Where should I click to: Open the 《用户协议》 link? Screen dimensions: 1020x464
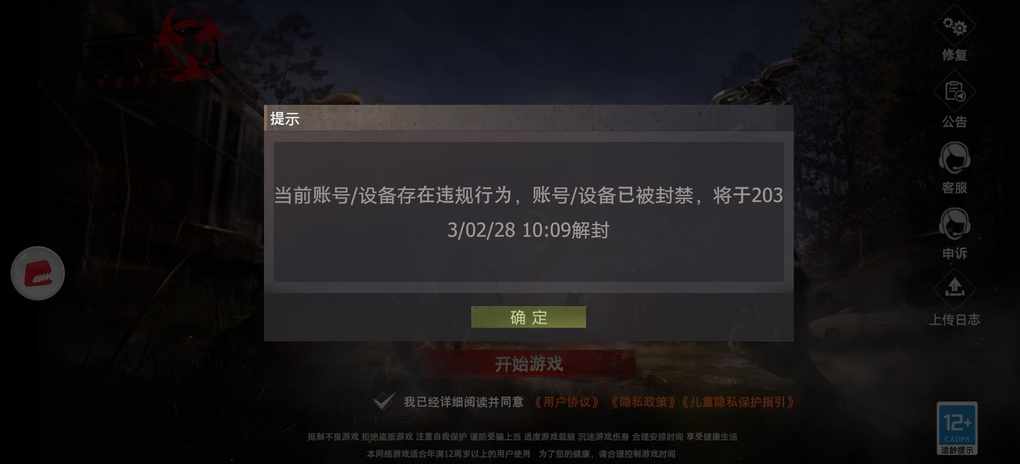click(566, 402)
